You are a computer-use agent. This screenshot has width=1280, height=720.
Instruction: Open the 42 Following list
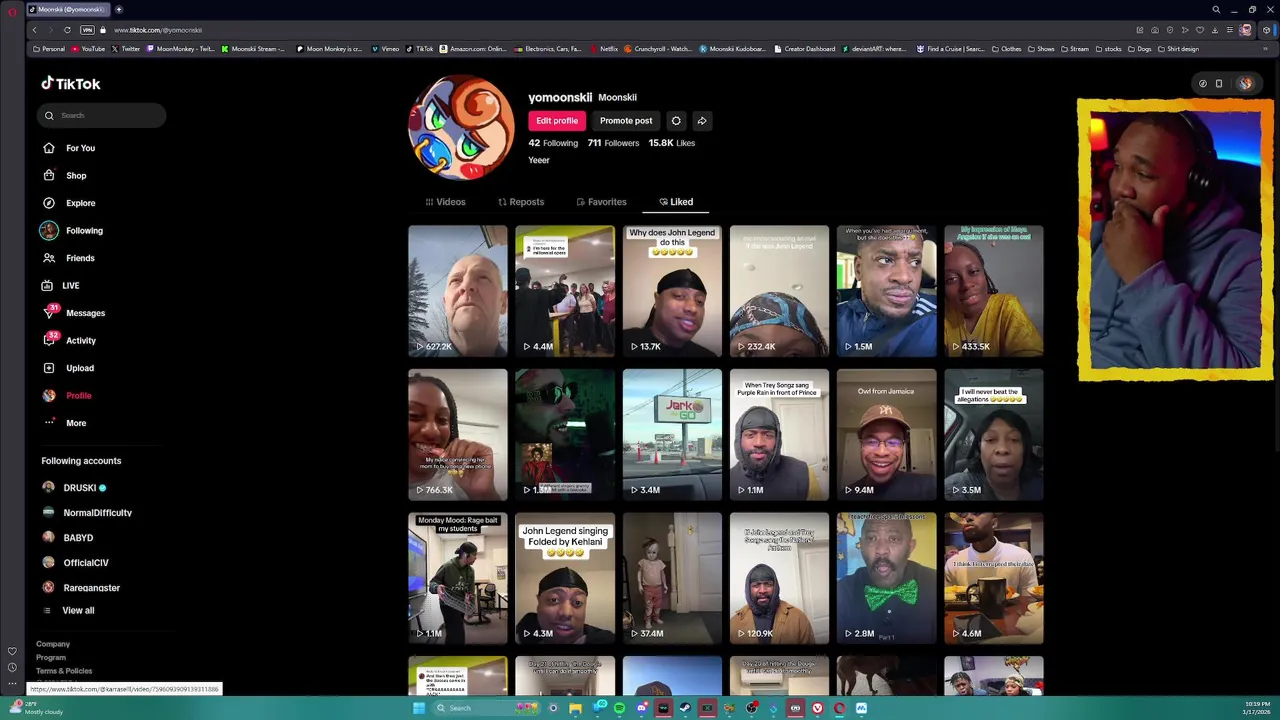tap(553, 143)
